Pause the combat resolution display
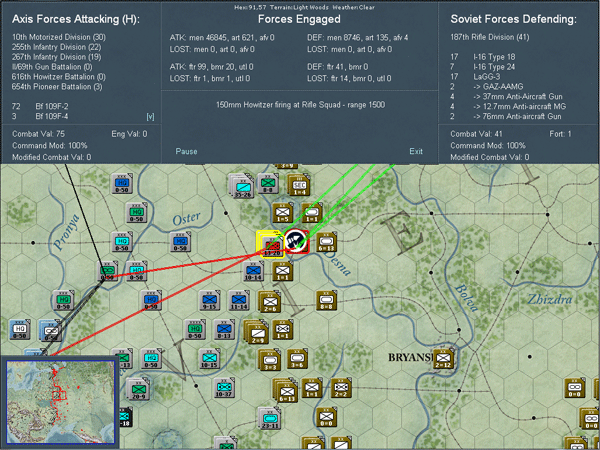Screen dimensions: 600x450 [186, 151]
